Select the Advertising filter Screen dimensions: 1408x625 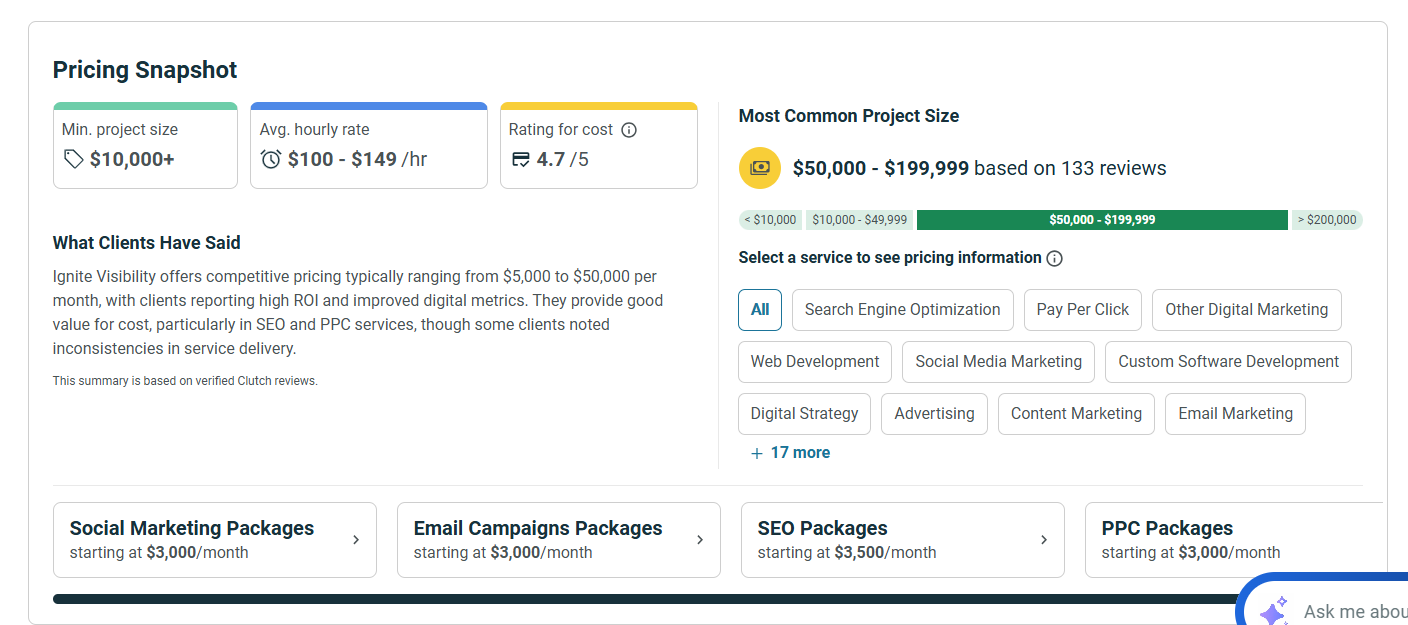click(x=934, y=414)
